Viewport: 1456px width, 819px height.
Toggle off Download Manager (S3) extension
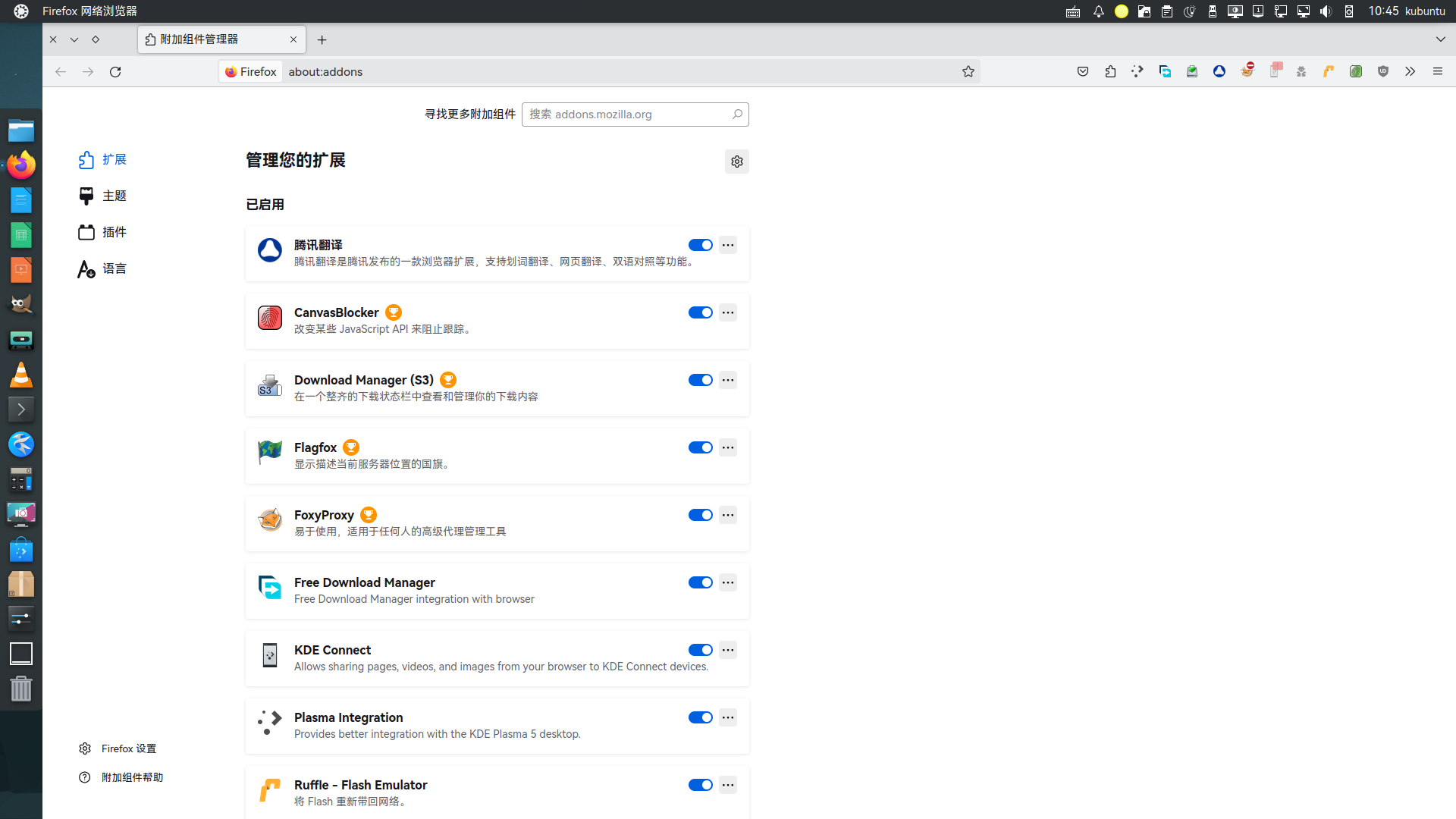click(x=701, y=380)
